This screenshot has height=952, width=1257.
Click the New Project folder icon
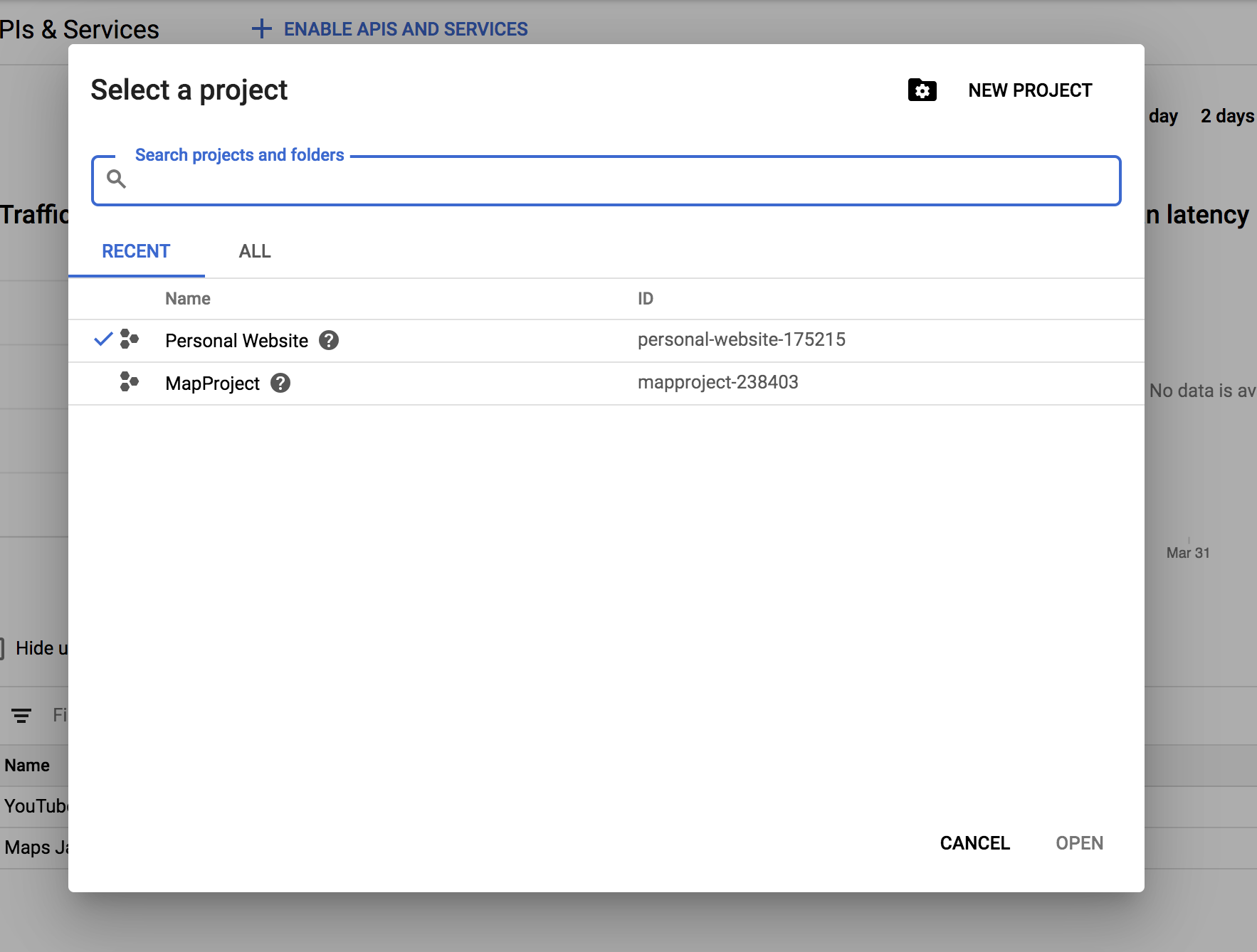click(x=922, y=90)
